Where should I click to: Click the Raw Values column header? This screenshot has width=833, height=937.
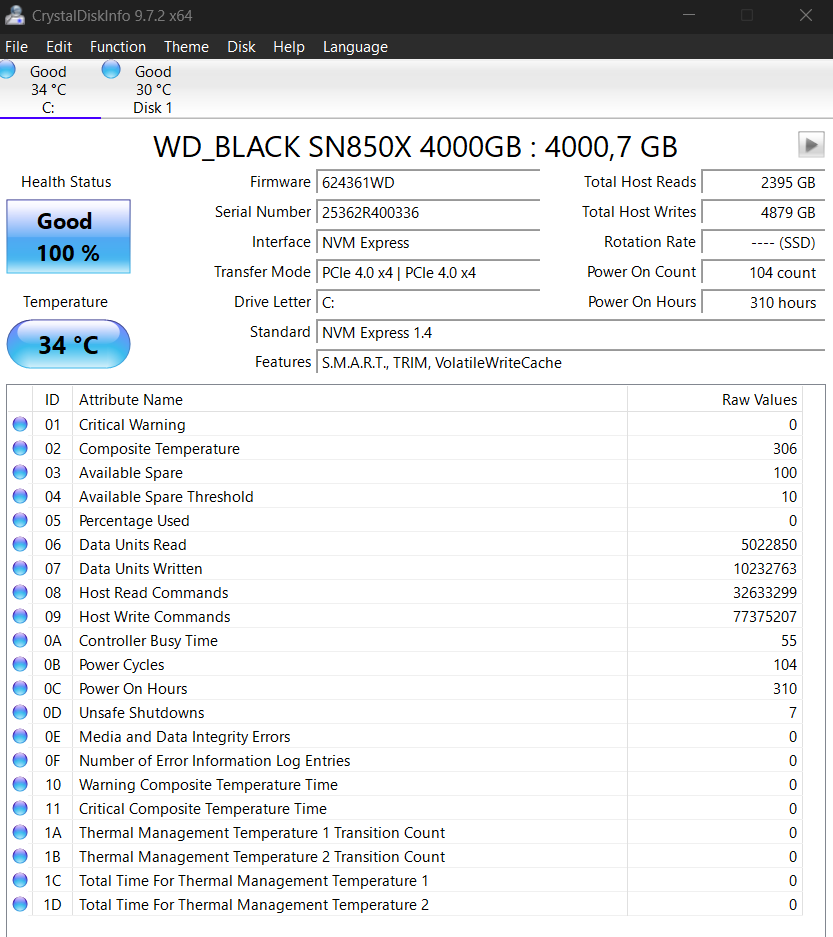pos(715,399)
